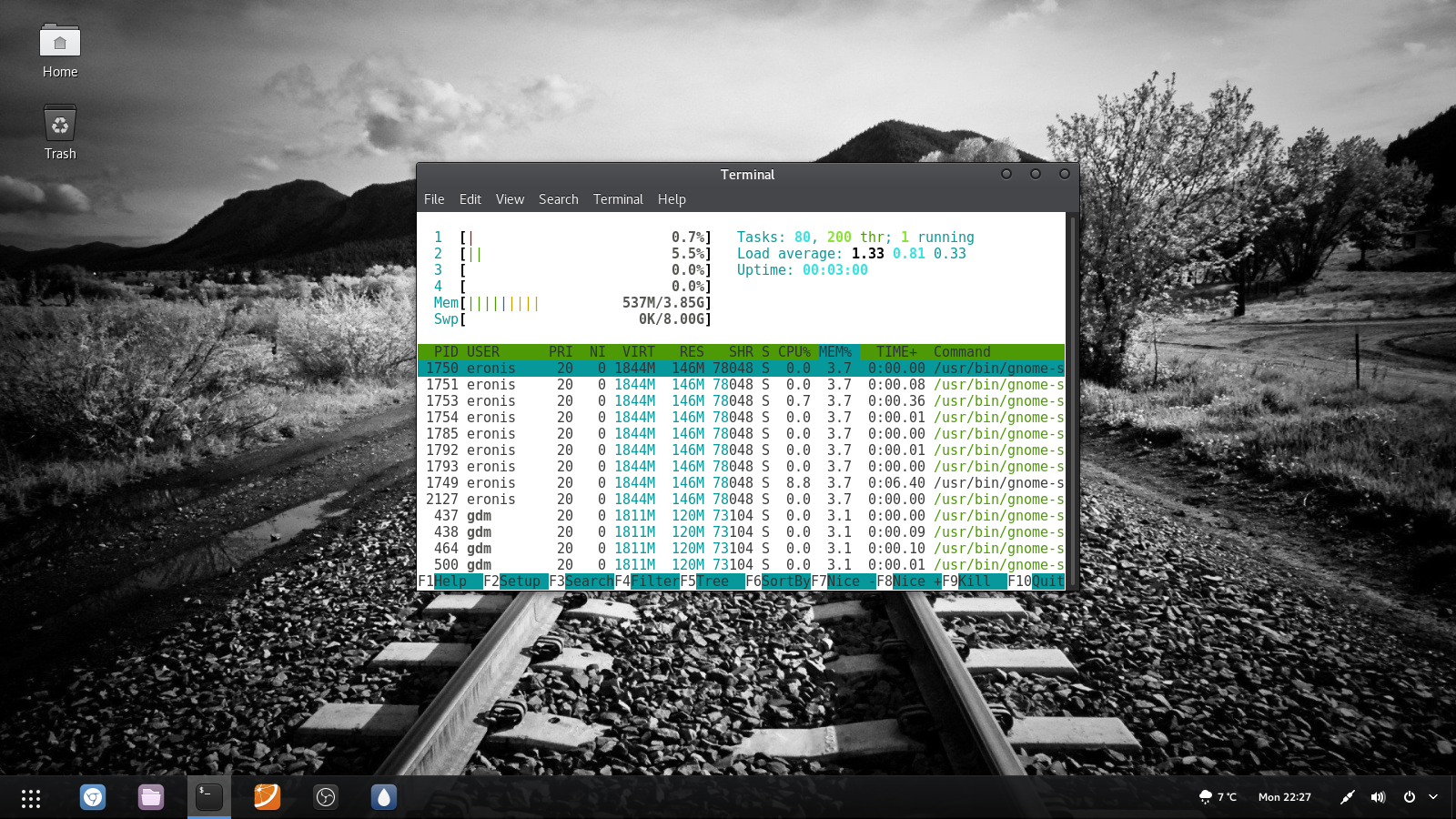This screenshot has height=819, width=1456.
Task: Select the process row with PID 1751
Action: point(741,385)
